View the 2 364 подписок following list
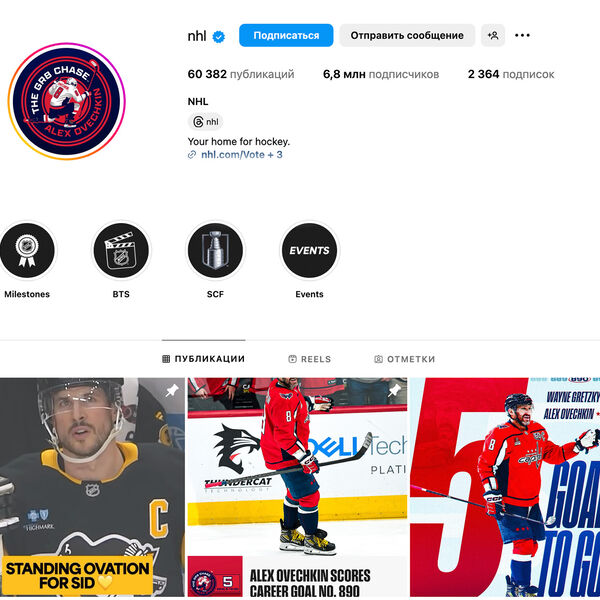This screenshot has height=600, width=600. pyautogui.click(x=511, y=74)
